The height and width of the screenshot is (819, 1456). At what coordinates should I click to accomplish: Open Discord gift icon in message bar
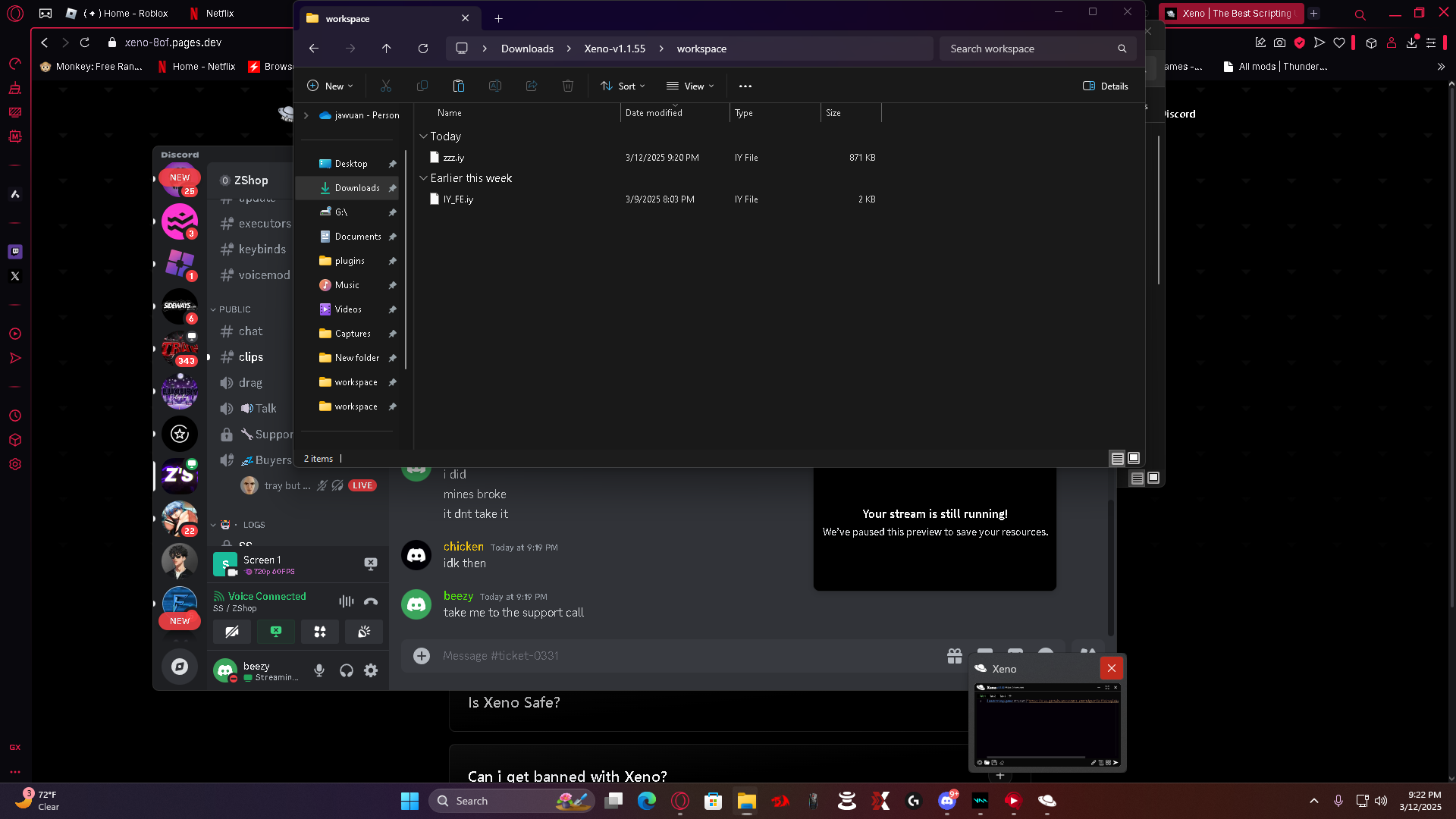(955, 656)
